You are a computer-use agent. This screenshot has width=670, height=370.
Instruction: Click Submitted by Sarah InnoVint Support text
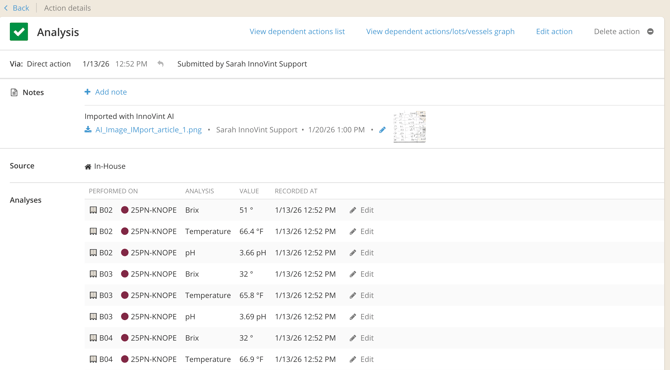pyautogui.click(x=242, y=64)
